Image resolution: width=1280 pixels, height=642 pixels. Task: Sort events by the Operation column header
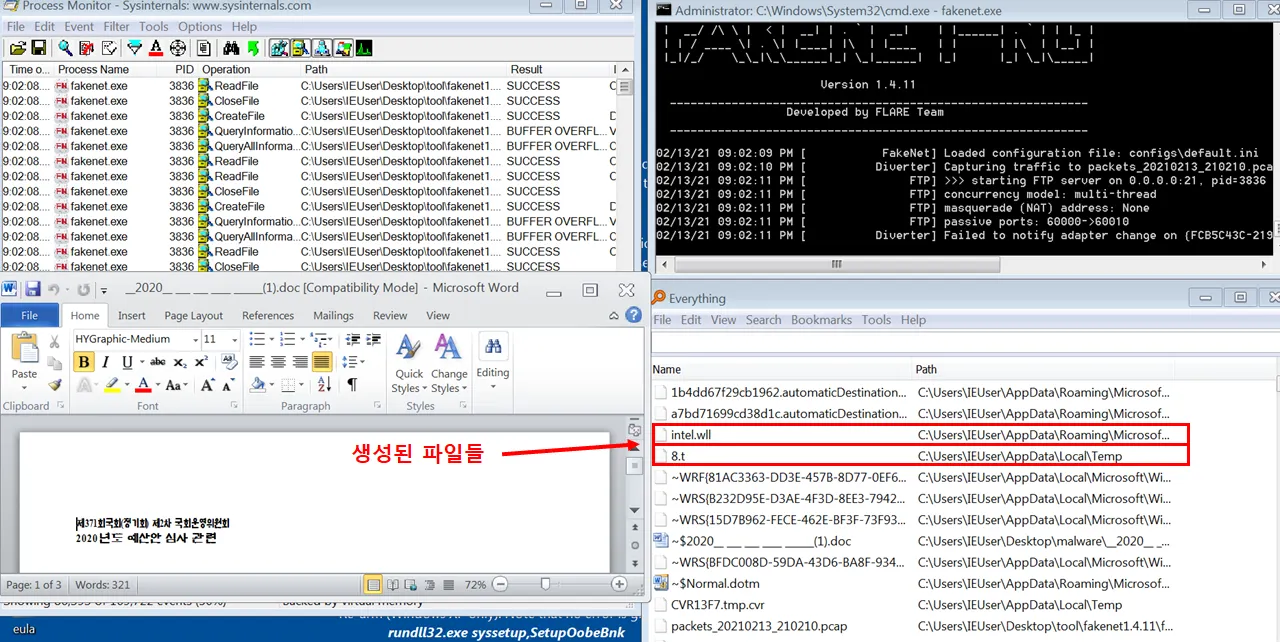pos(226,69)
